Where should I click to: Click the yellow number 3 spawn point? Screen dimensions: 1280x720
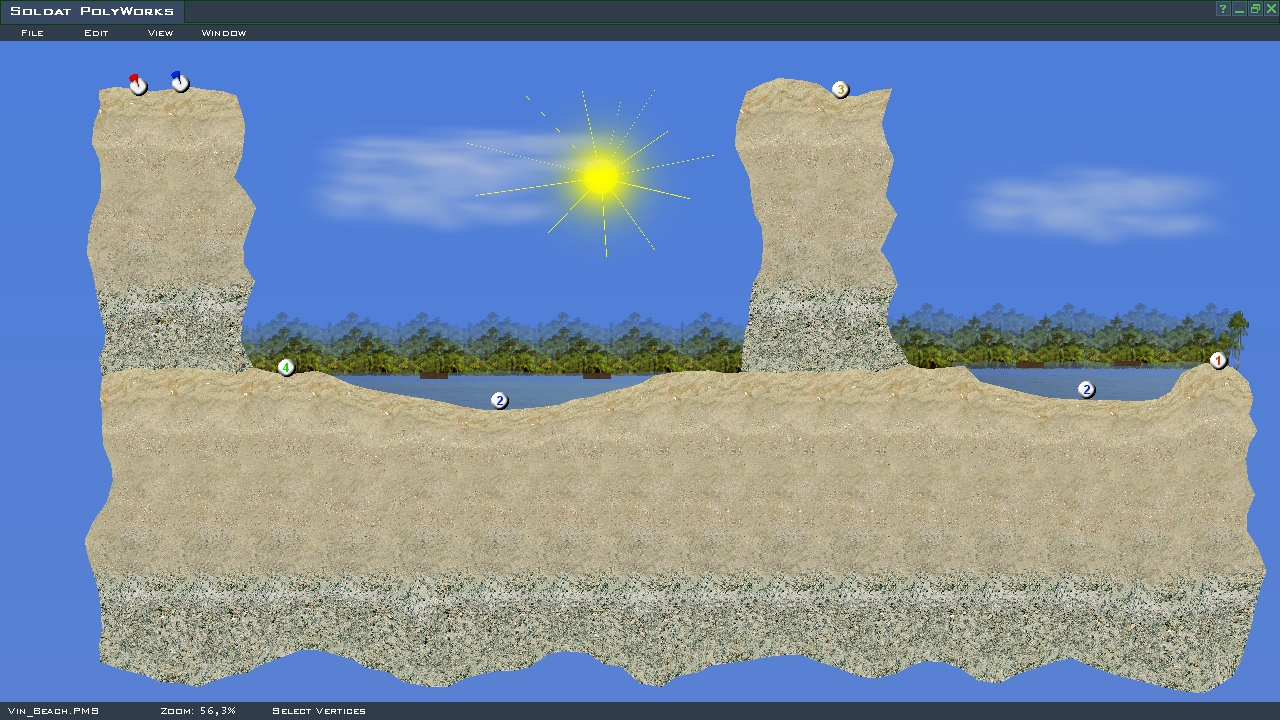click(x=840, y=89)
